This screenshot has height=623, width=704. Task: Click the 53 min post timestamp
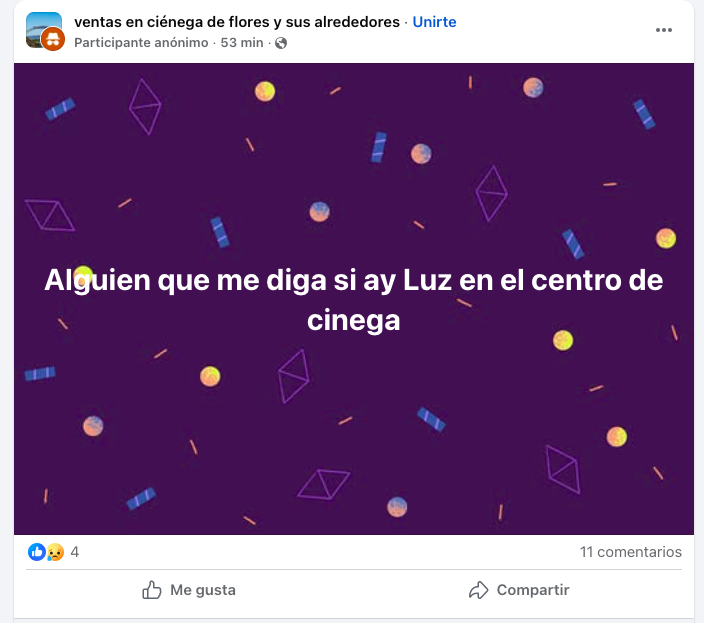pos(242,43)
